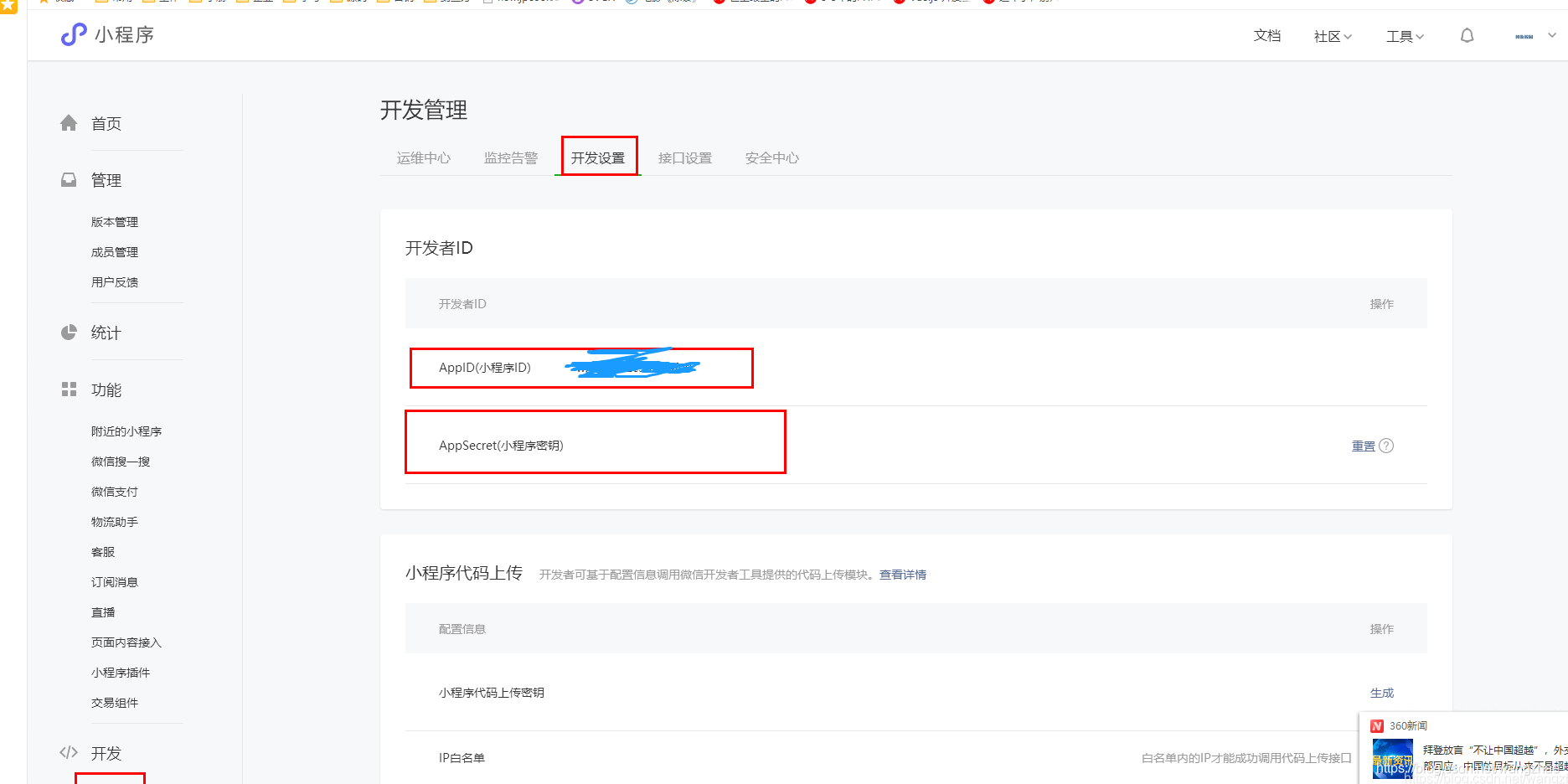1568x784 pixels.
Task: Open 查看详情 for code upload
Action: (903, 574)
